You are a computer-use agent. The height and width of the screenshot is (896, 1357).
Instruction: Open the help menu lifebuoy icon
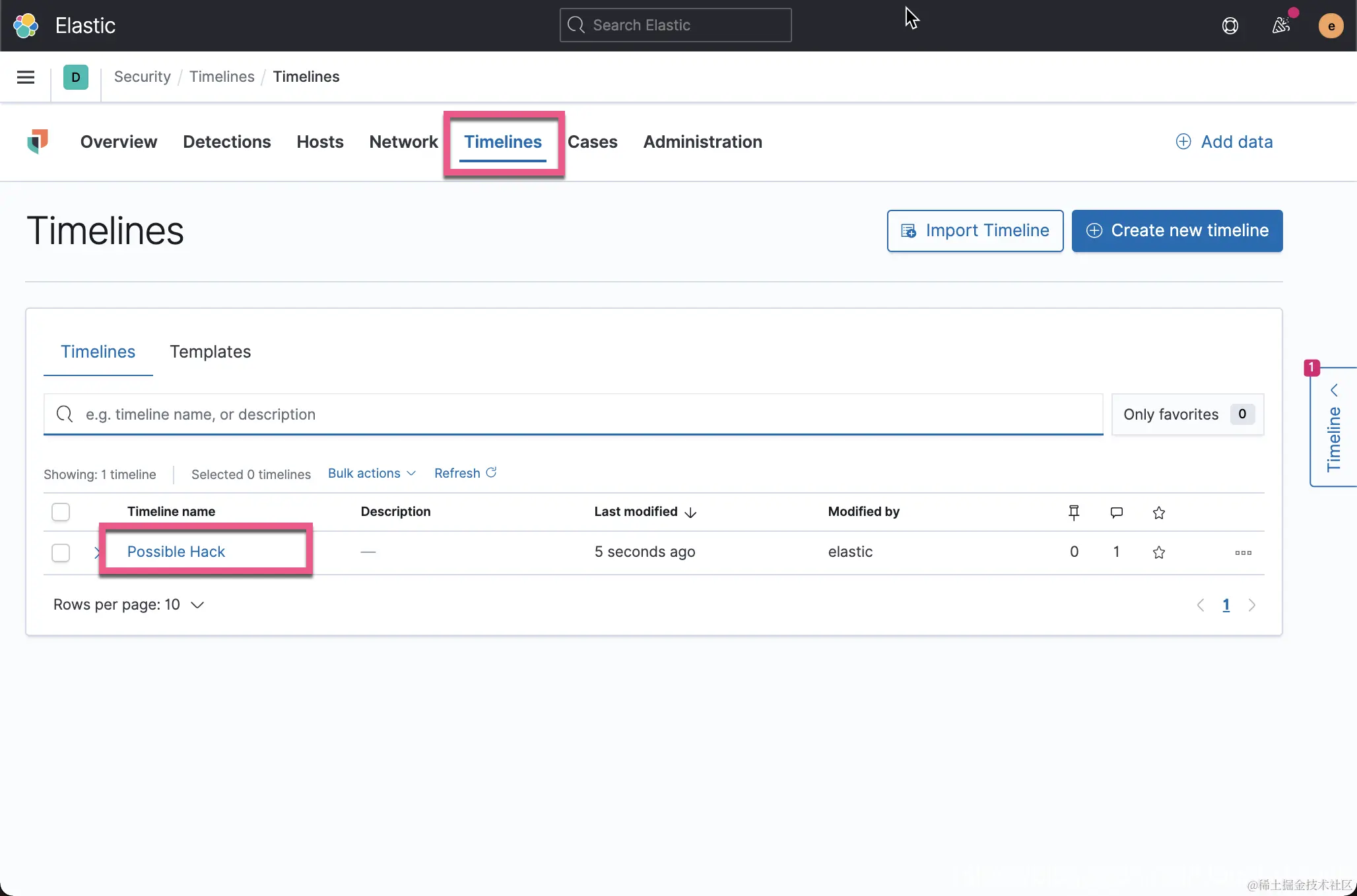pos(1230,26)
